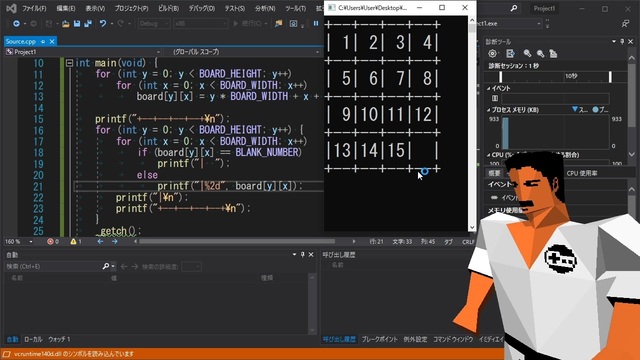Toggle auto-hide pin on diagnostic tools panel

point(622,41)
